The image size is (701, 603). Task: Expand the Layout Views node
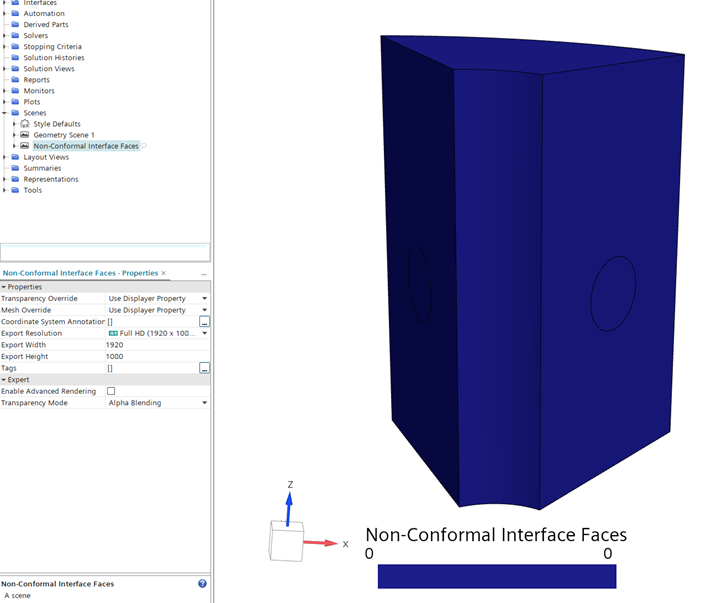[4, 157]
